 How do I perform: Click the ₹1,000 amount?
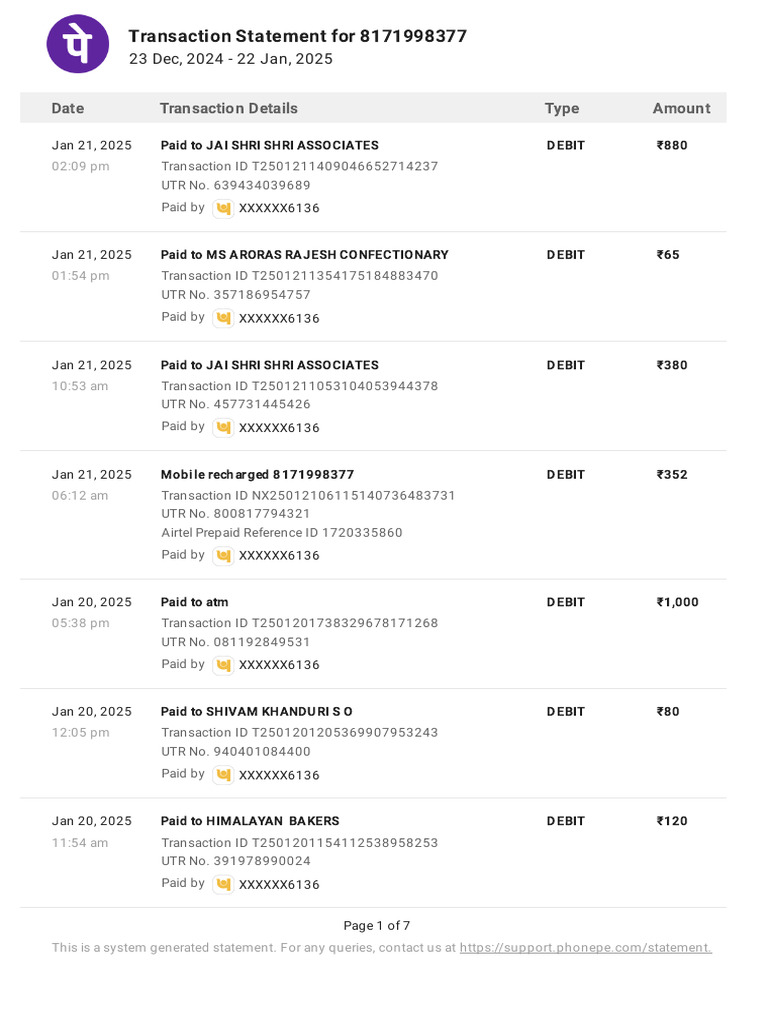click(x=677, y=602)
